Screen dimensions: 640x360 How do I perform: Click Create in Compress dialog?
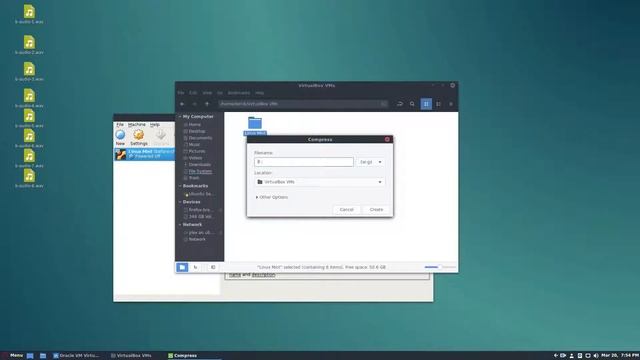[x=376, y=209]
